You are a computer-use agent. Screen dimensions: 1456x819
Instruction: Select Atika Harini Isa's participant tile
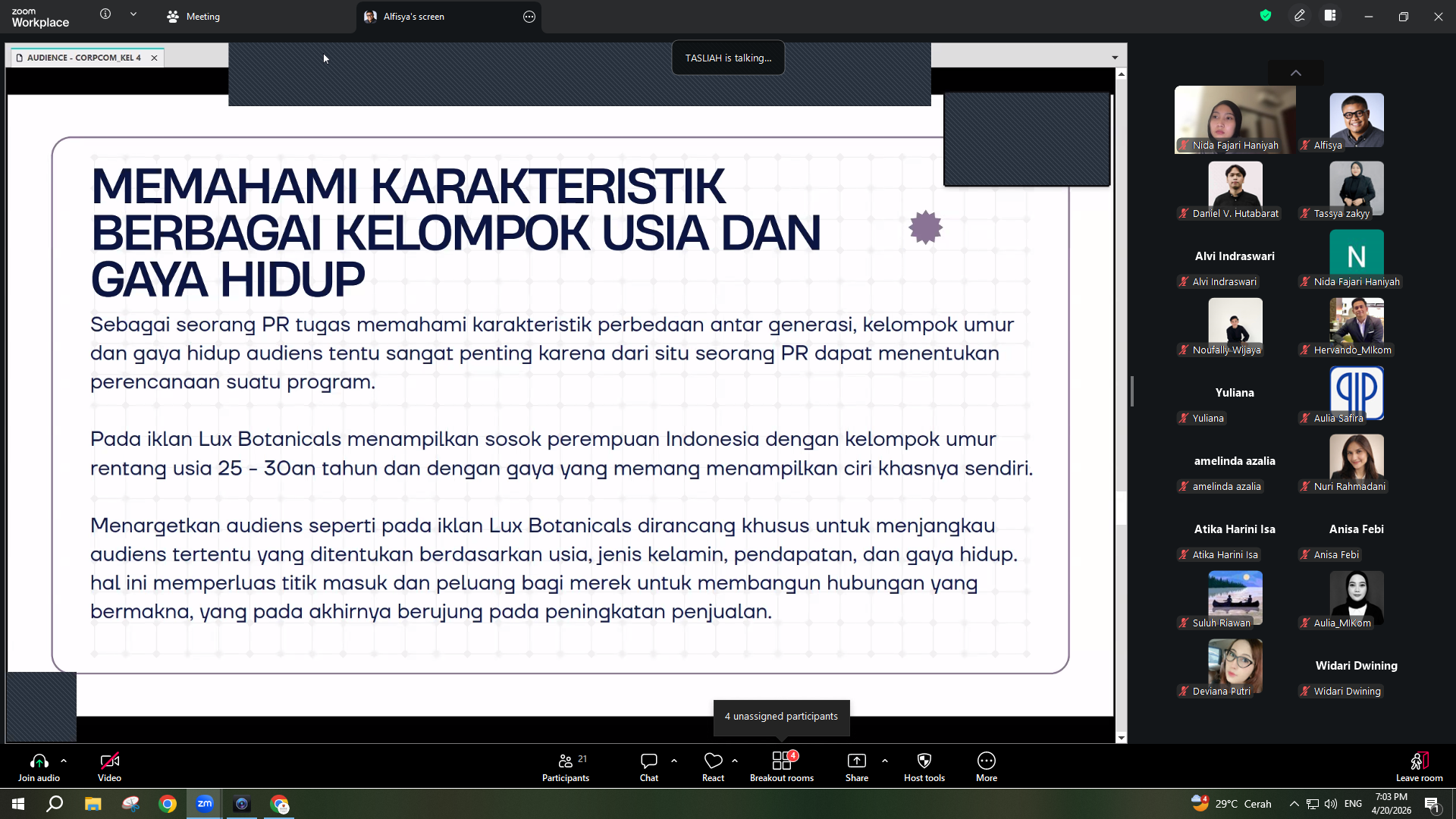[x=1235, y=529]
